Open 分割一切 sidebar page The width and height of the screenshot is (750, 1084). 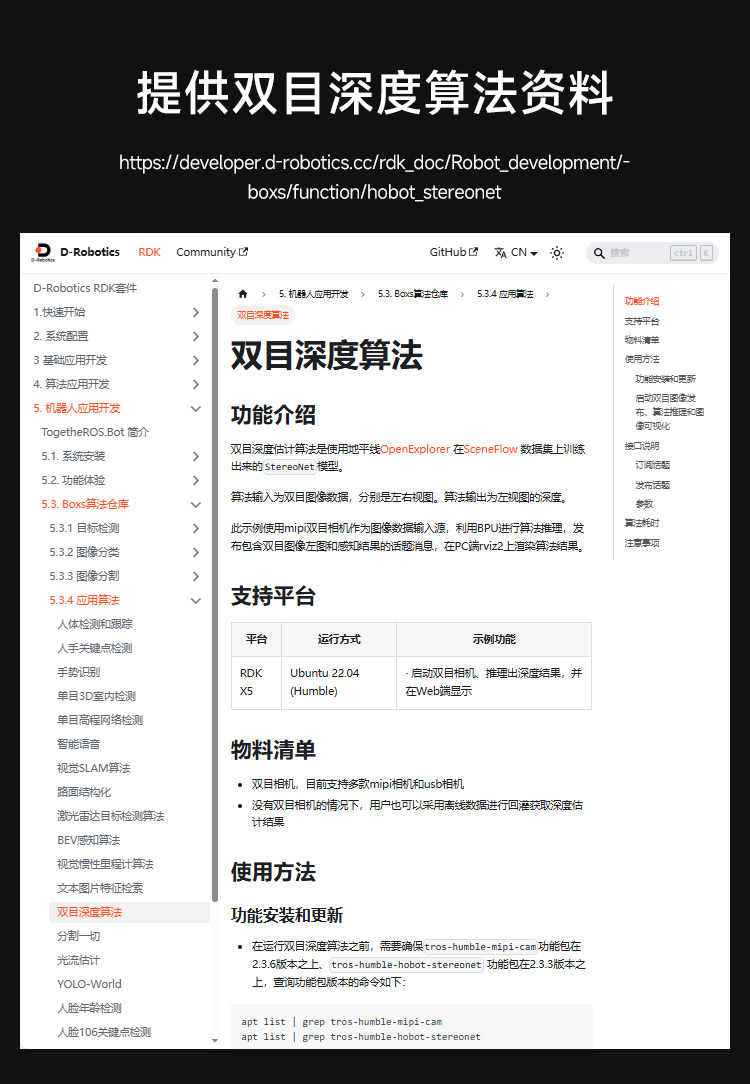pyautogui.click(x=78, y=936)
